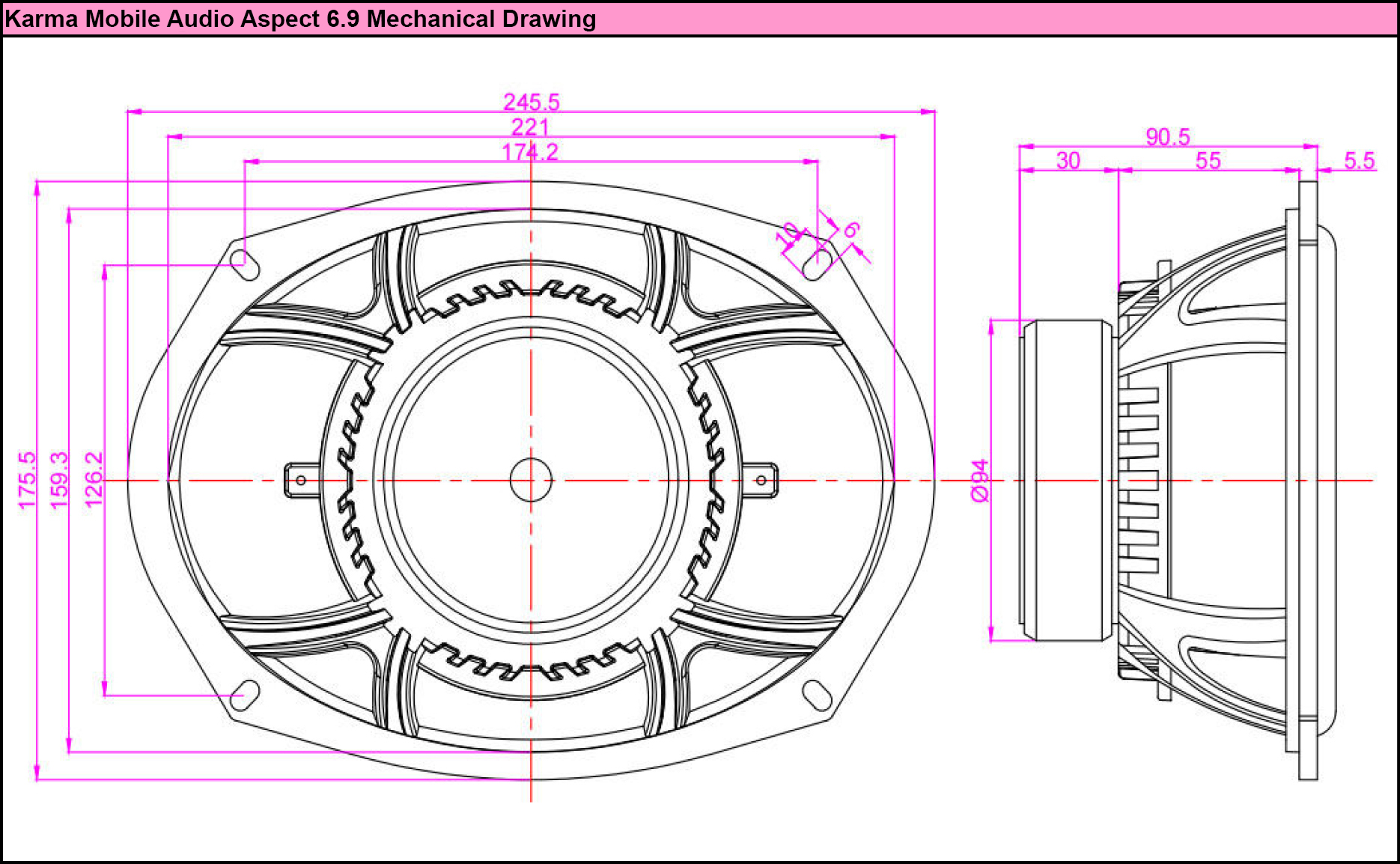
Task: Select the "10" mounting slot dimension
Action: point(788,235)
